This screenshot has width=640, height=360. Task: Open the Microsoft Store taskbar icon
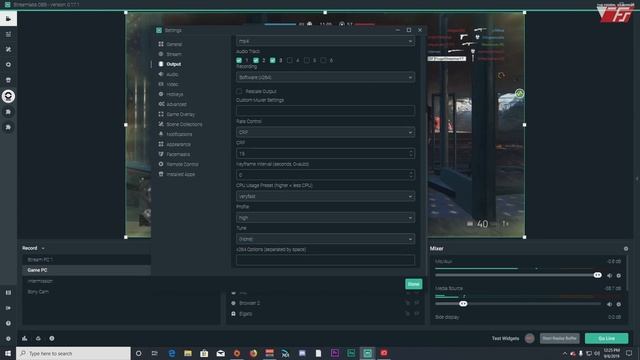coord(204,353)
